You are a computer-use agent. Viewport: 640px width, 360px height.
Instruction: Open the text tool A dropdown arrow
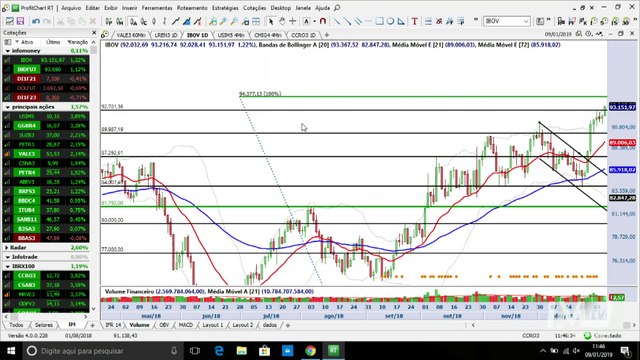pos(314,21)
